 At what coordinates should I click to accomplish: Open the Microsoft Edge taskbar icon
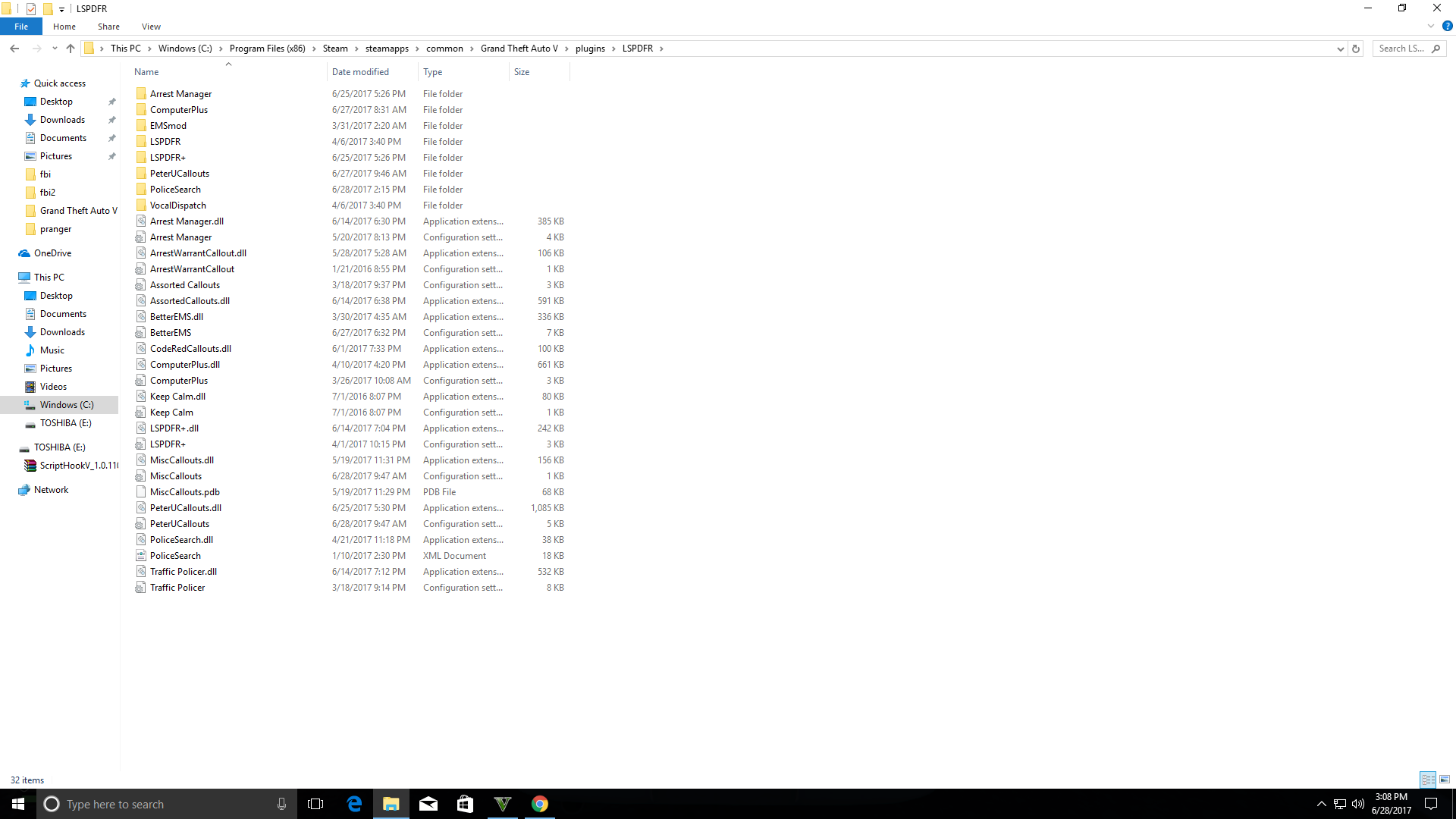[x=354, y=804]
